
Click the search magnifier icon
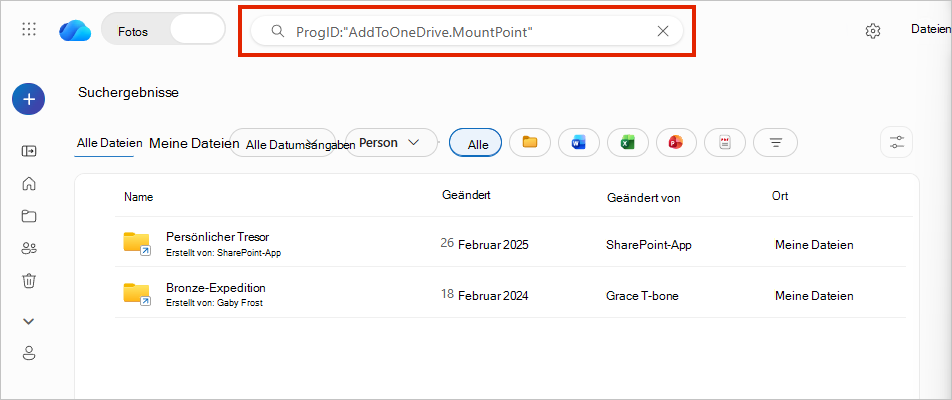(277, 31)
